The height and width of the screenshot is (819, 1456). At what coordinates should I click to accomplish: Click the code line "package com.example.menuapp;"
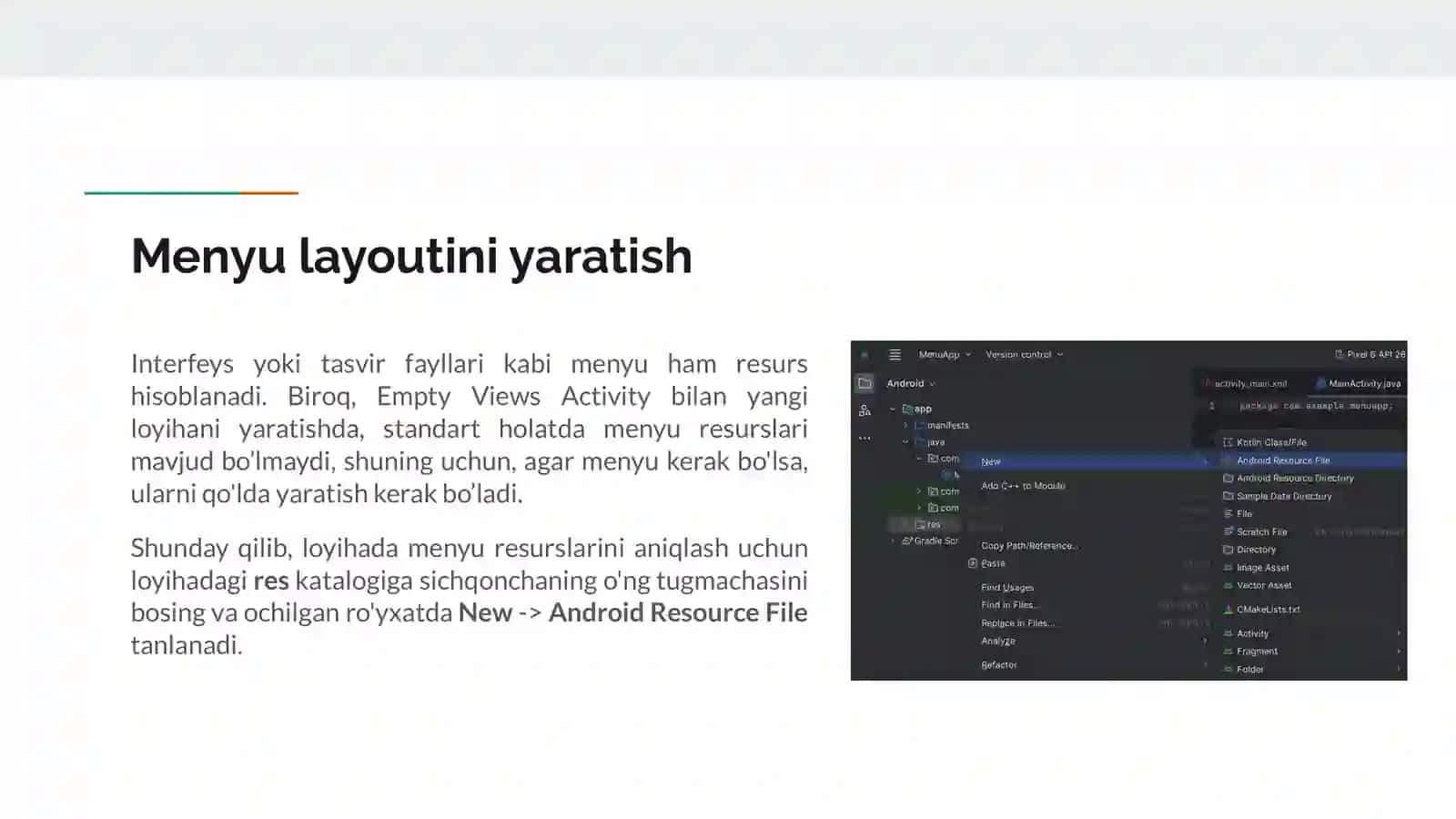[1316, 406]
